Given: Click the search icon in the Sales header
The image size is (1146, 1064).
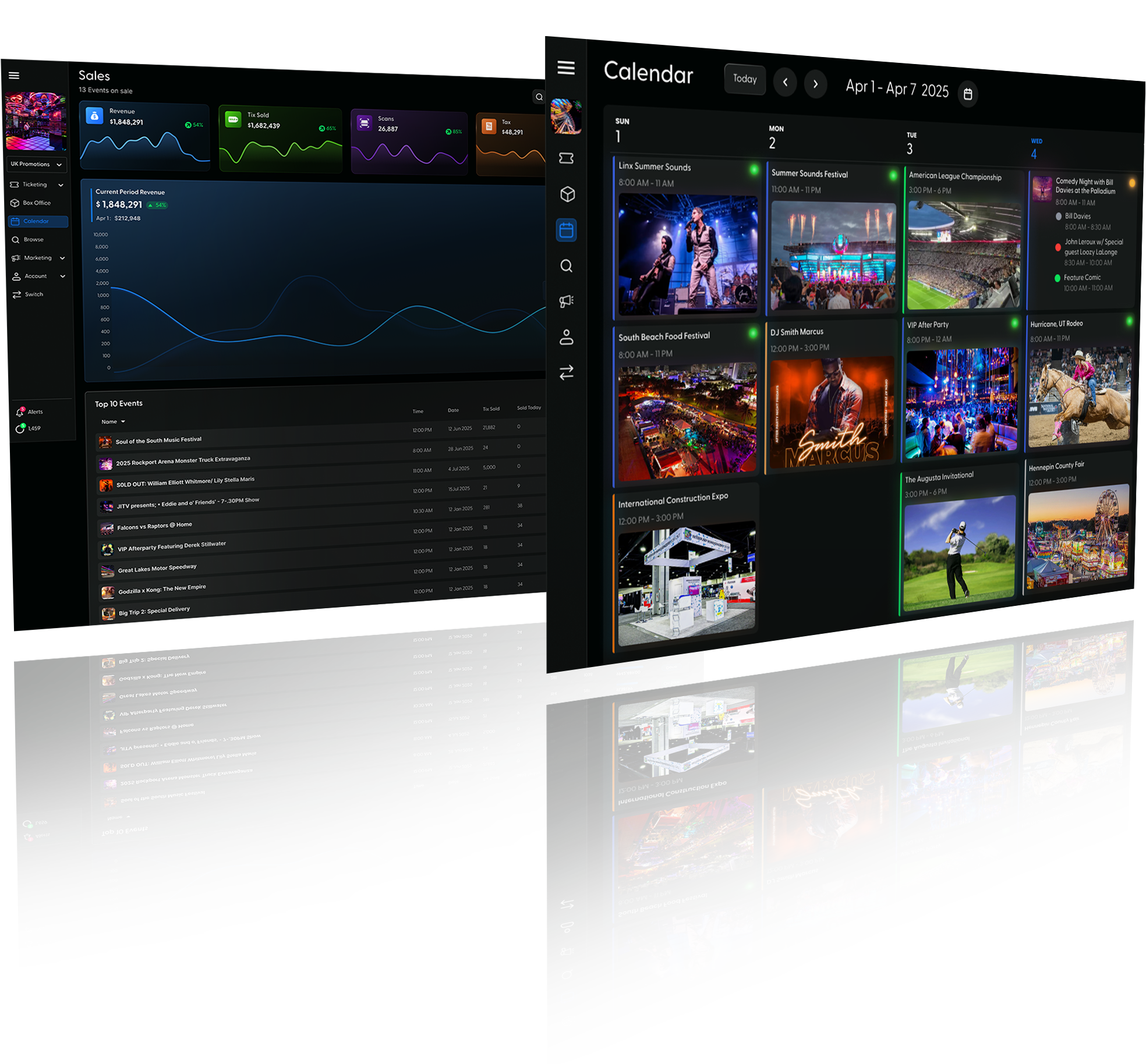Looking at the screenshot, I should [539, 97].
